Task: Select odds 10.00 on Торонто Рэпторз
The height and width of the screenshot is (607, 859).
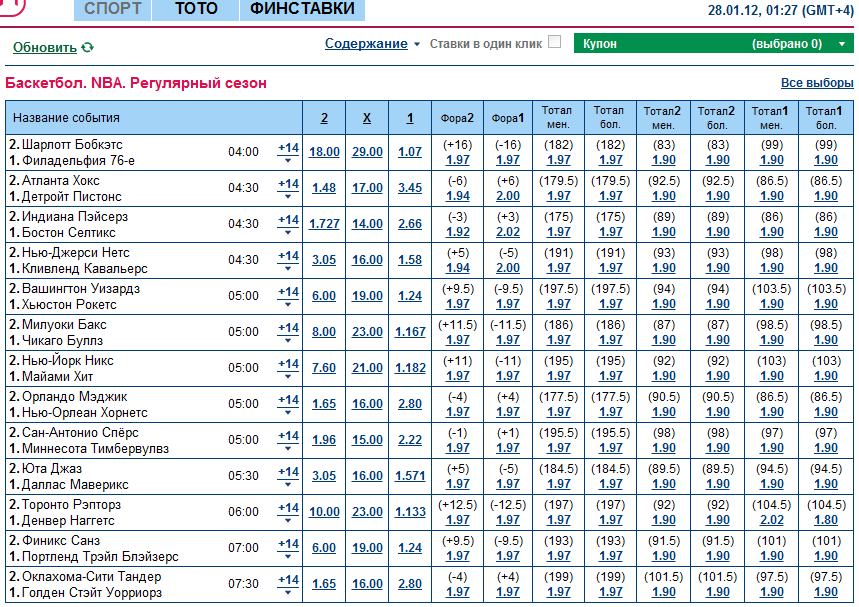Action: coord(324,512)
